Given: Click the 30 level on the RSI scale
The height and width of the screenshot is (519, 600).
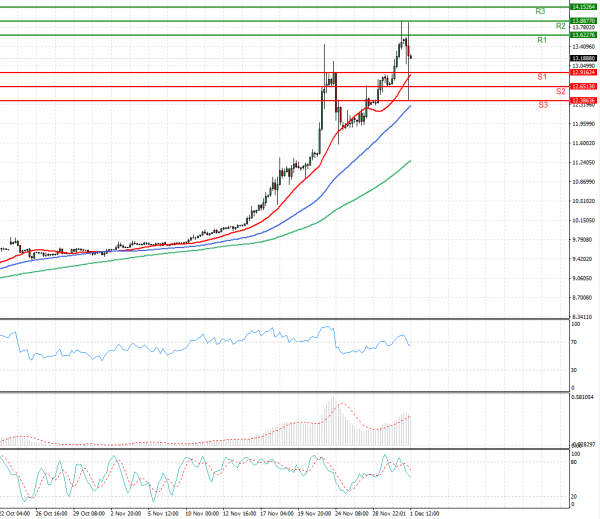Looking at the screenshot, I should [x=574, y=370].
